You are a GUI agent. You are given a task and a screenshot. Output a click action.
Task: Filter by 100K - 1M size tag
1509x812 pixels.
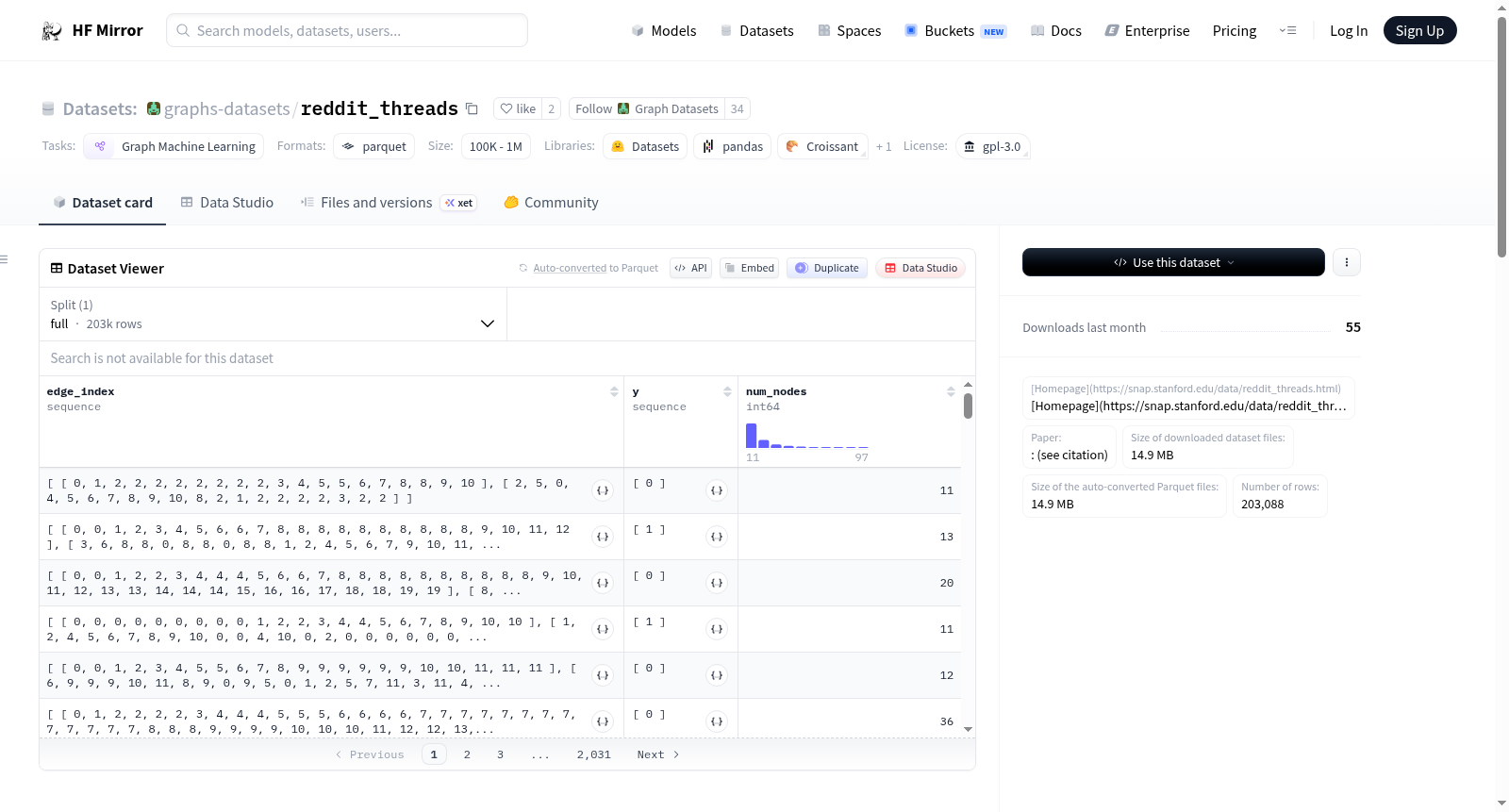[x=496, y=146]
